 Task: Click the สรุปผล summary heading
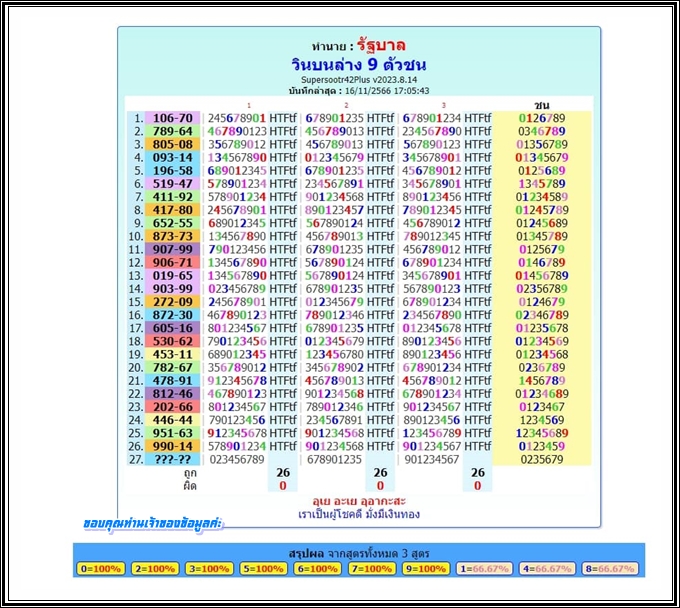[306, 553]
